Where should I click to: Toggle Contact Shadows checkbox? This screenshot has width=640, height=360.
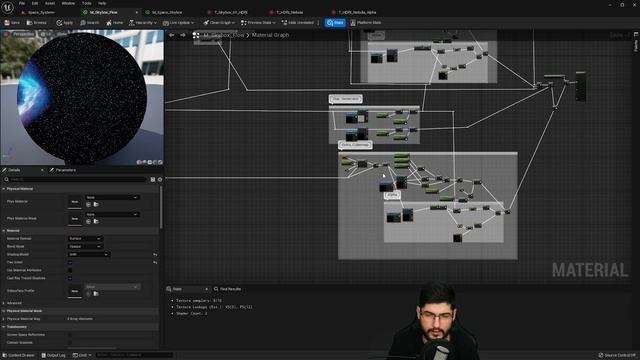click(x=70, y=343)
